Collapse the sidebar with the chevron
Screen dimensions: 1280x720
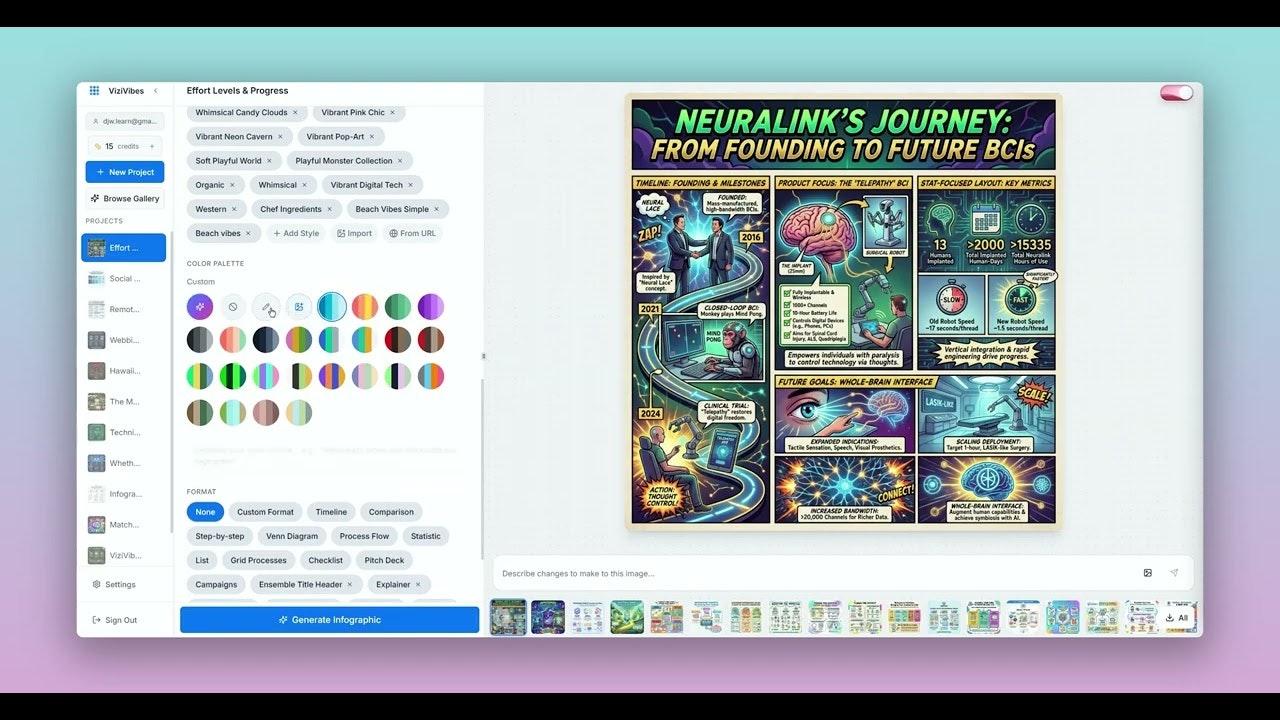coord(156,91)
